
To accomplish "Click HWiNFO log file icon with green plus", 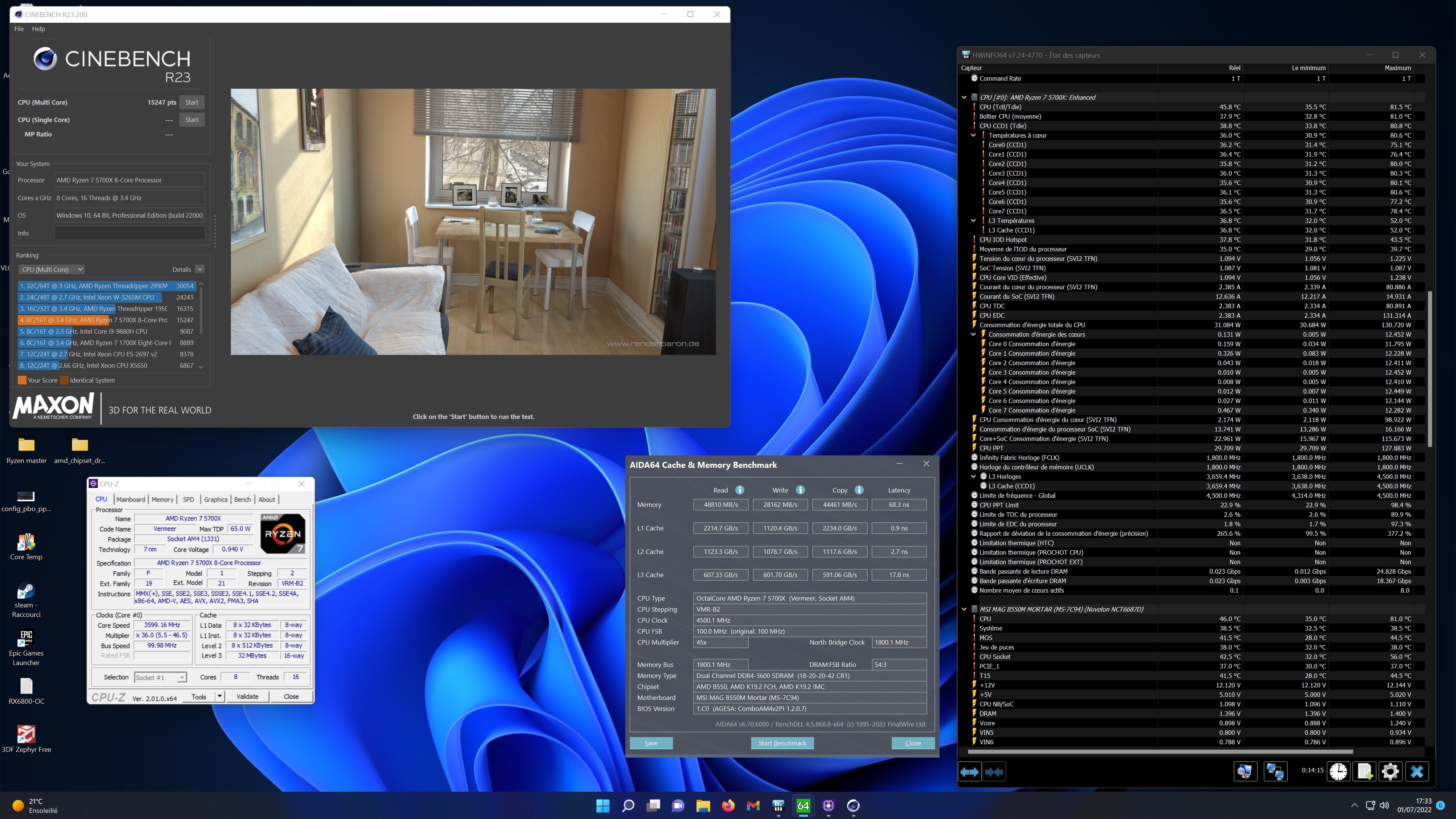I will [x=1365, y=772].
